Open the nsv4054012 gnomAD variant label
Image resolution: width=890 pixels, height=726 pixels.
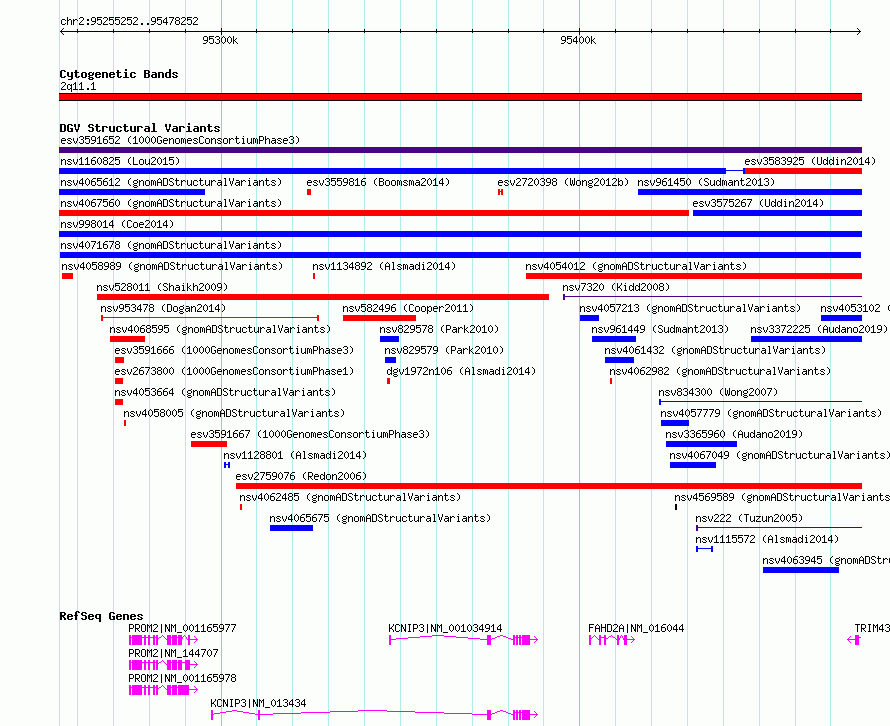coord(636,266)
